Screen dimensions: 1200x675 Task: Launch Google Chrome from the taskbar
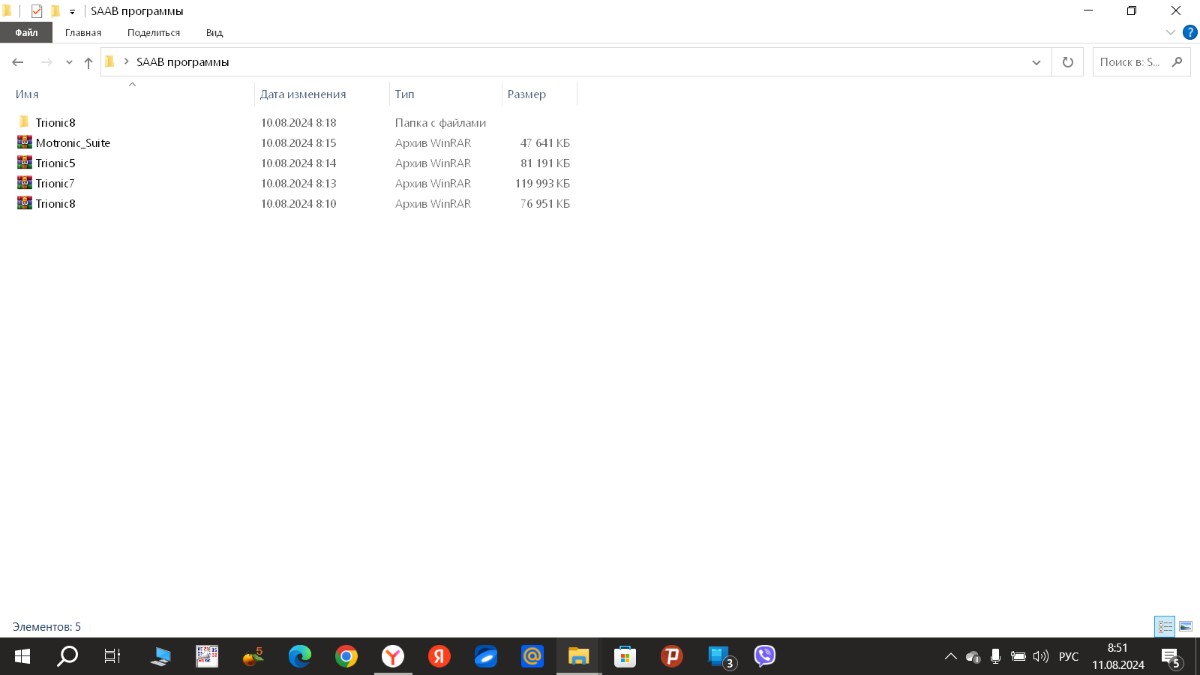tap(346, 656)
